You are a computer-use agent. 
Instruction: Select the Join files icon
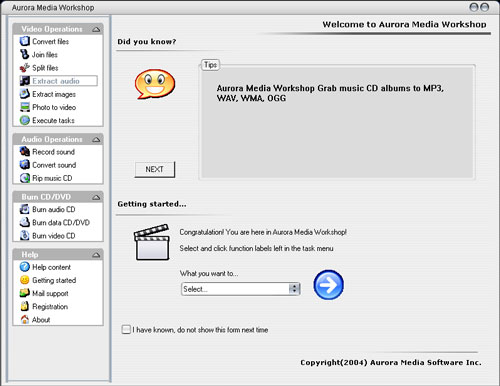click(x=25, y=54)
